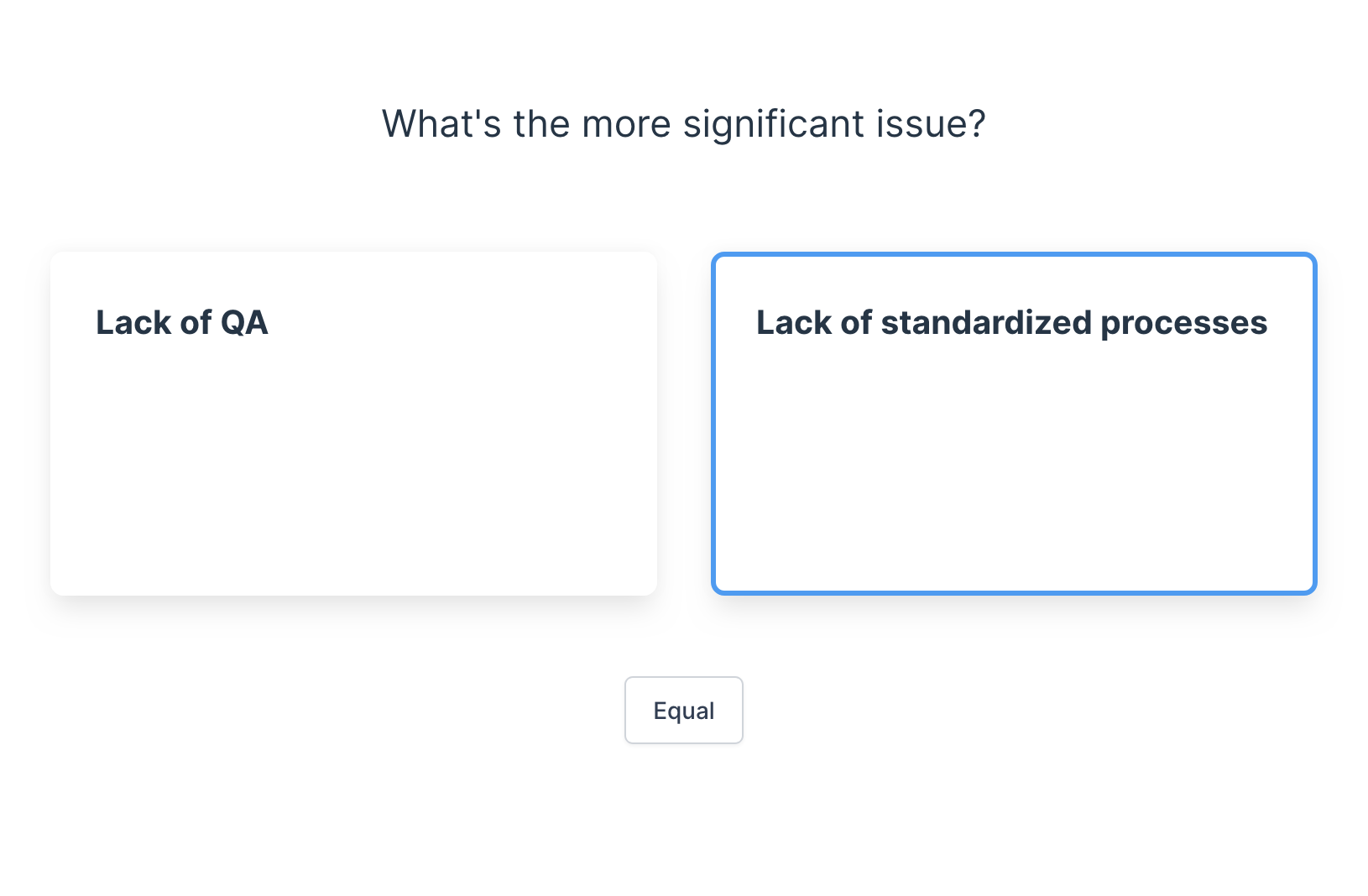
Task: Click the word "Lack" in the left card
Action: coord(133,323)
